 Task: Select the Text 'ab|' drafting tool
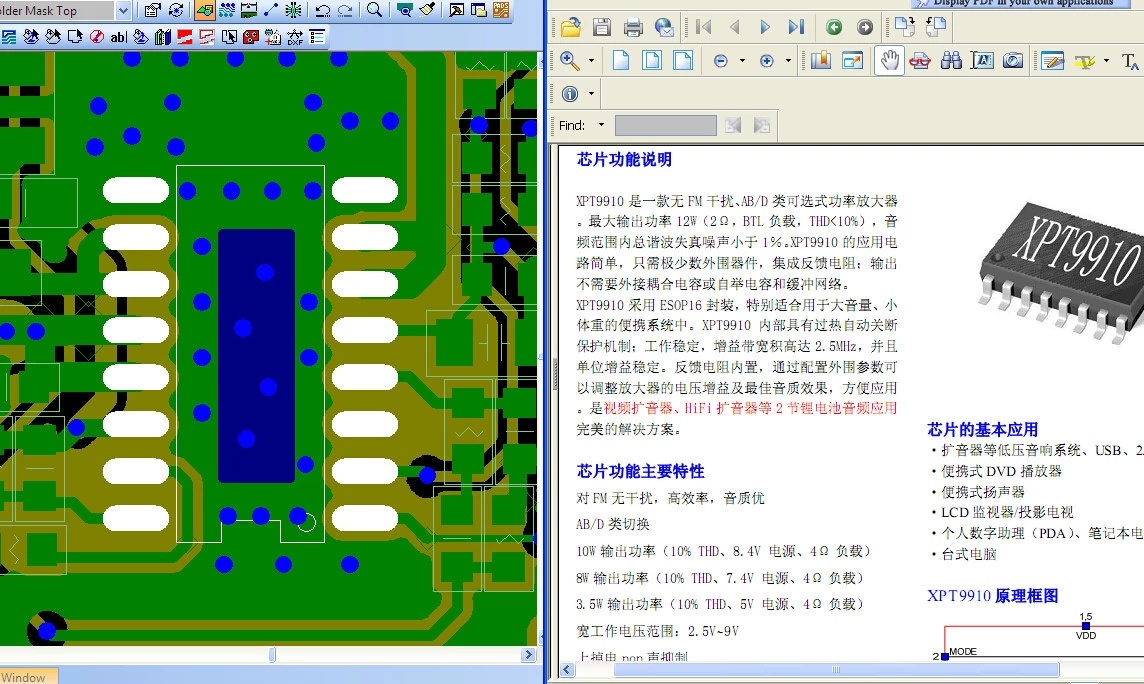118,36
